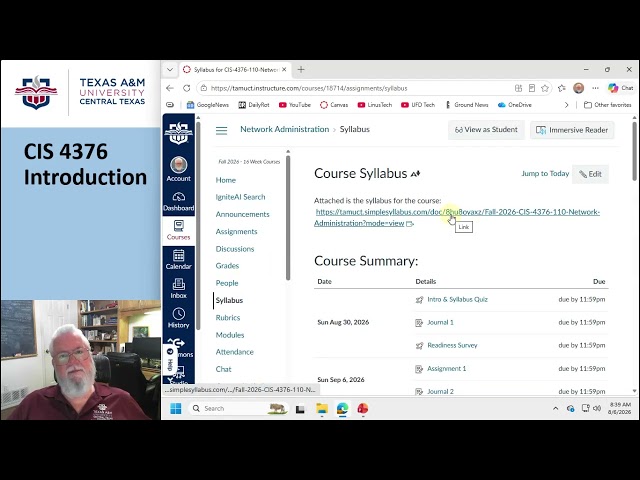Open a new browser tab with plus icon
Screen dimensions: 640x480
click(x=301, y=70)
